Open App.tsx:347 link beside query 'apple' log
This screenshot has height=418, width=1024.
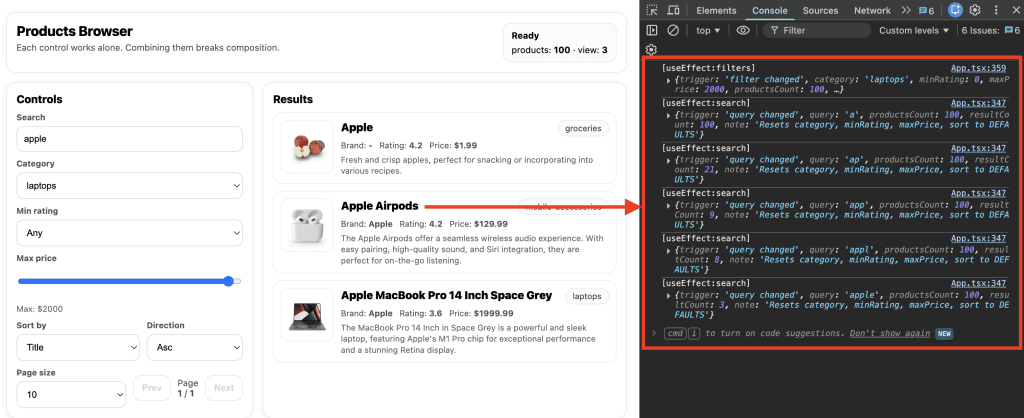coord(978,283)
